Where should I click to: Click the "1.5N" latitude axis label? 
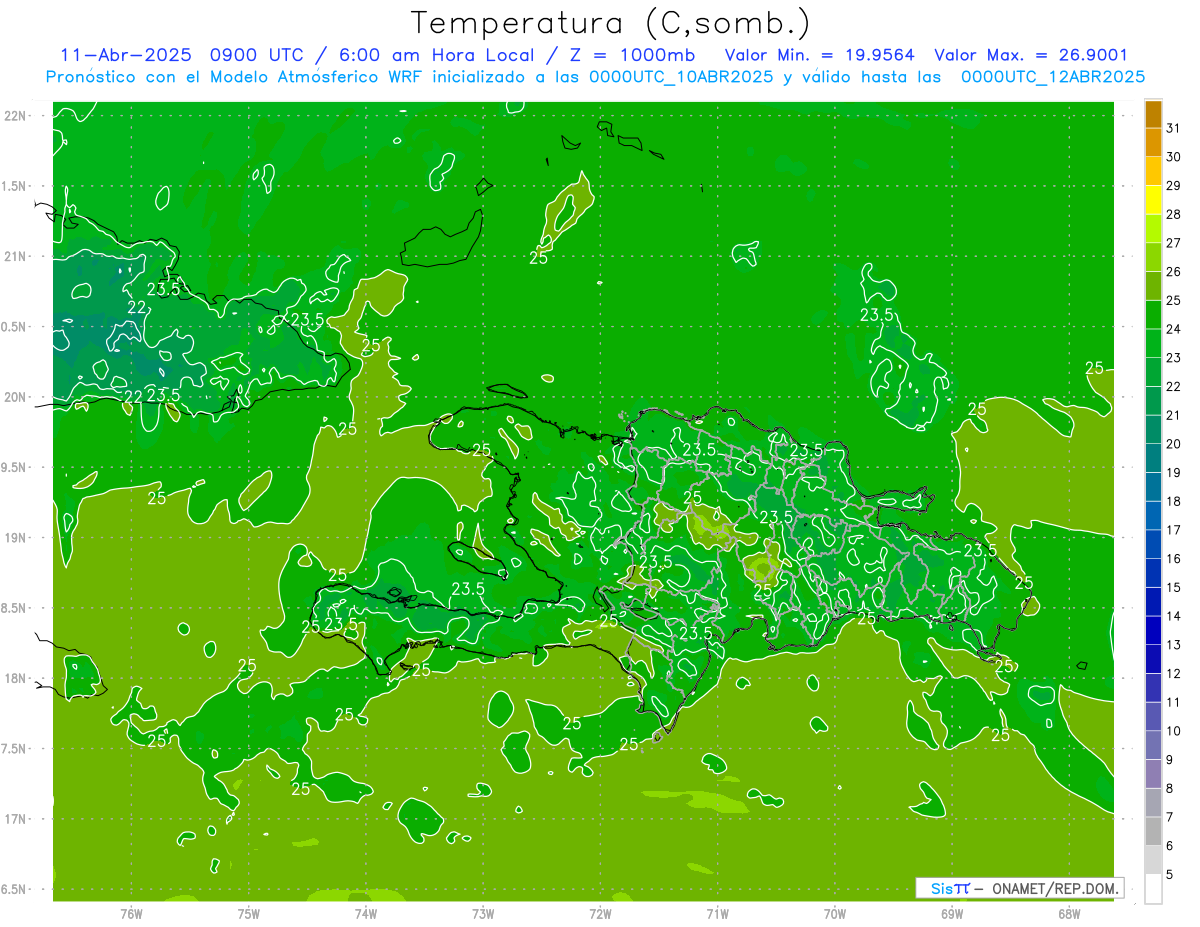[x=15, y=186]
